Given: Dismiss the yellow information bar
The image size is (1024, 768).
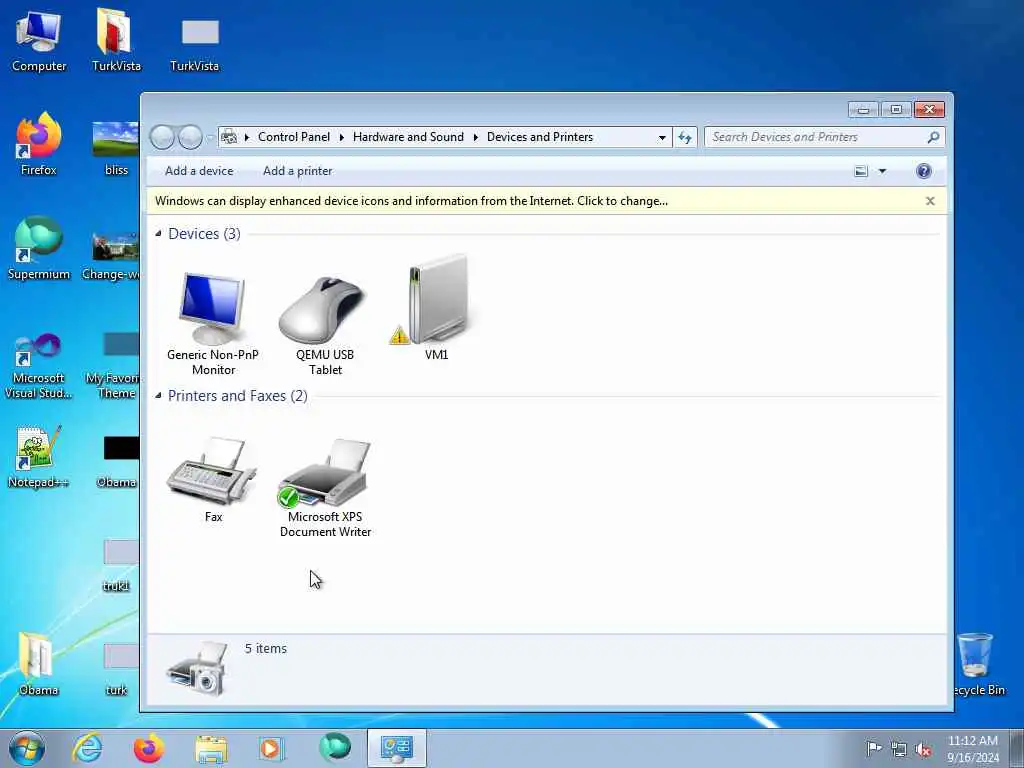Looking at the screenshot, I should [930, 201].
